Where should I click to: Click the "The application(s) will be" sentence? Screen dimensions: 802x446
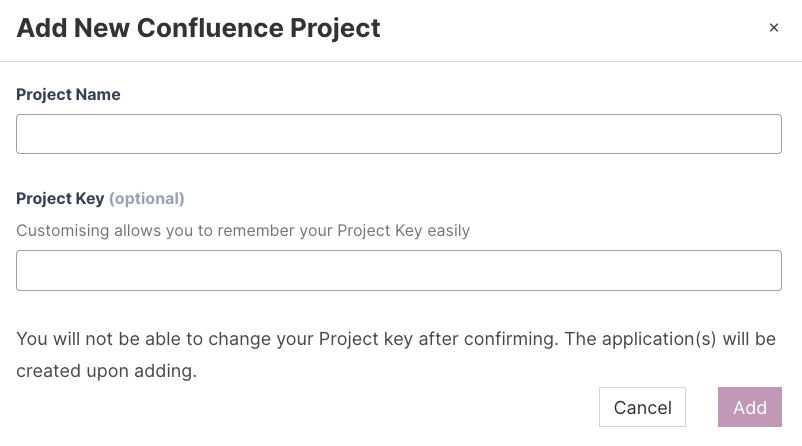tap(670, 339)
